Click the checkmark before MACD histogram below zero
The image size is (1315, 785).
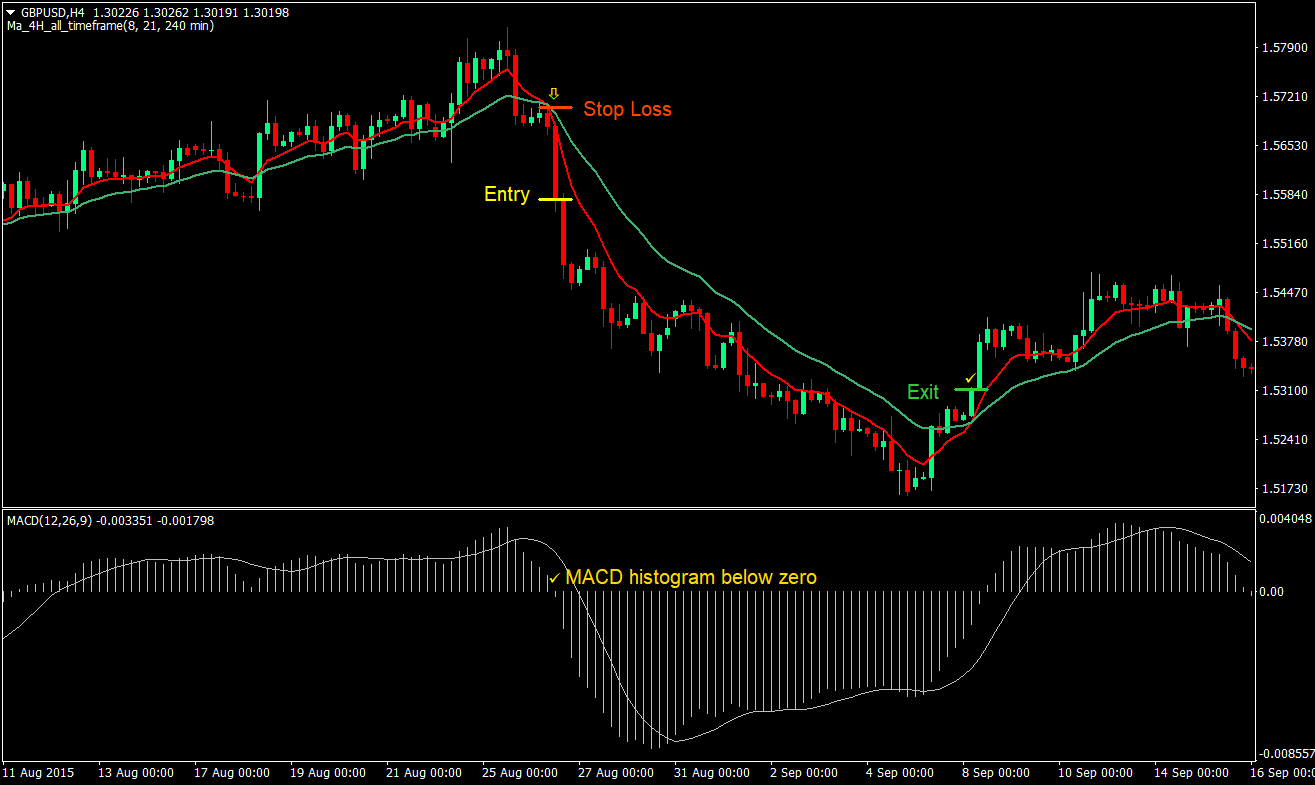pyautogui.click(x=557, y=577)
